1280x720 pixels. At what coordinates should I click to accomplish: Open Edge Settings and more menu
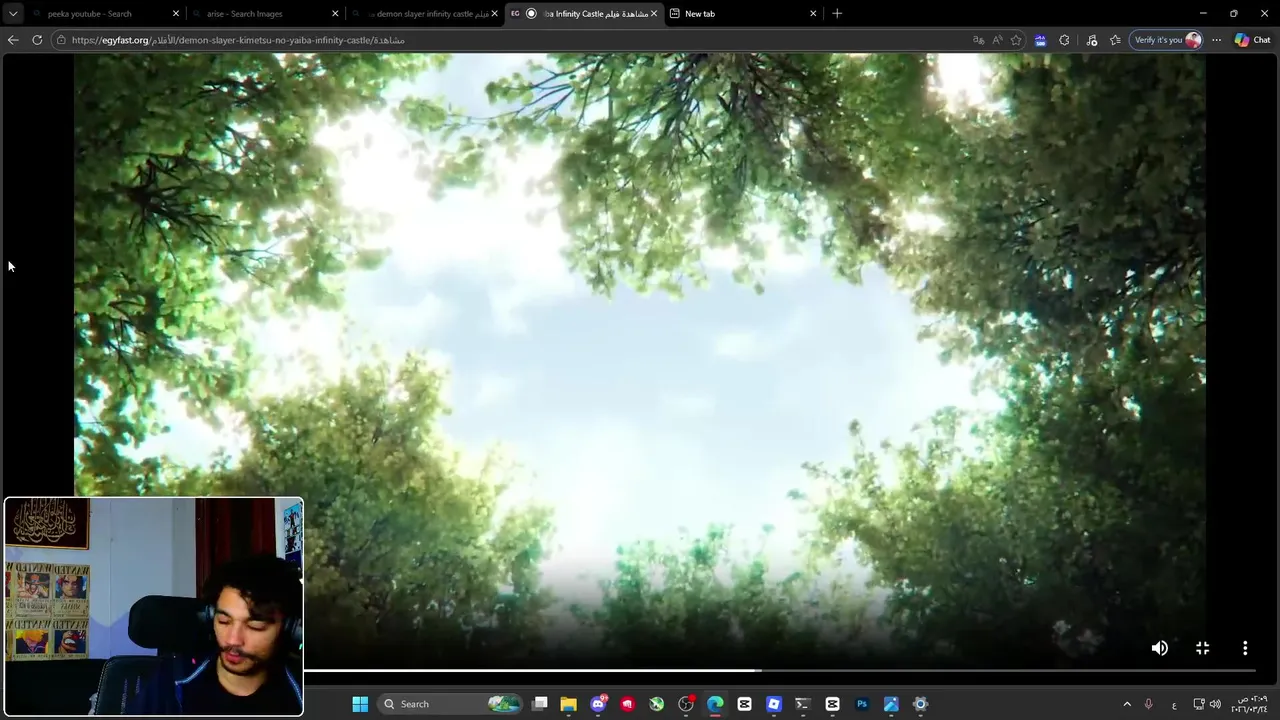[1216, 40]
